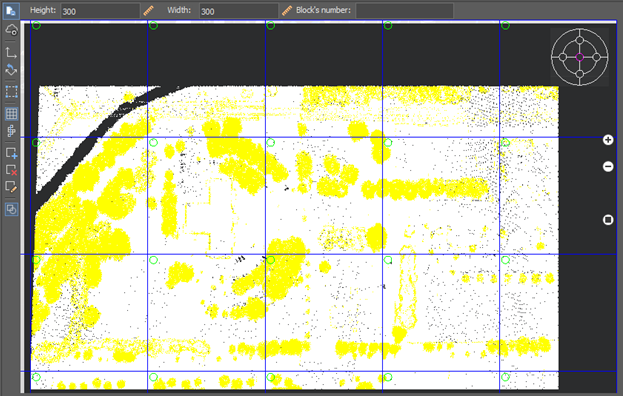Click the delete block icon with red X
The image size is (623, 396).
pos(11,170)
